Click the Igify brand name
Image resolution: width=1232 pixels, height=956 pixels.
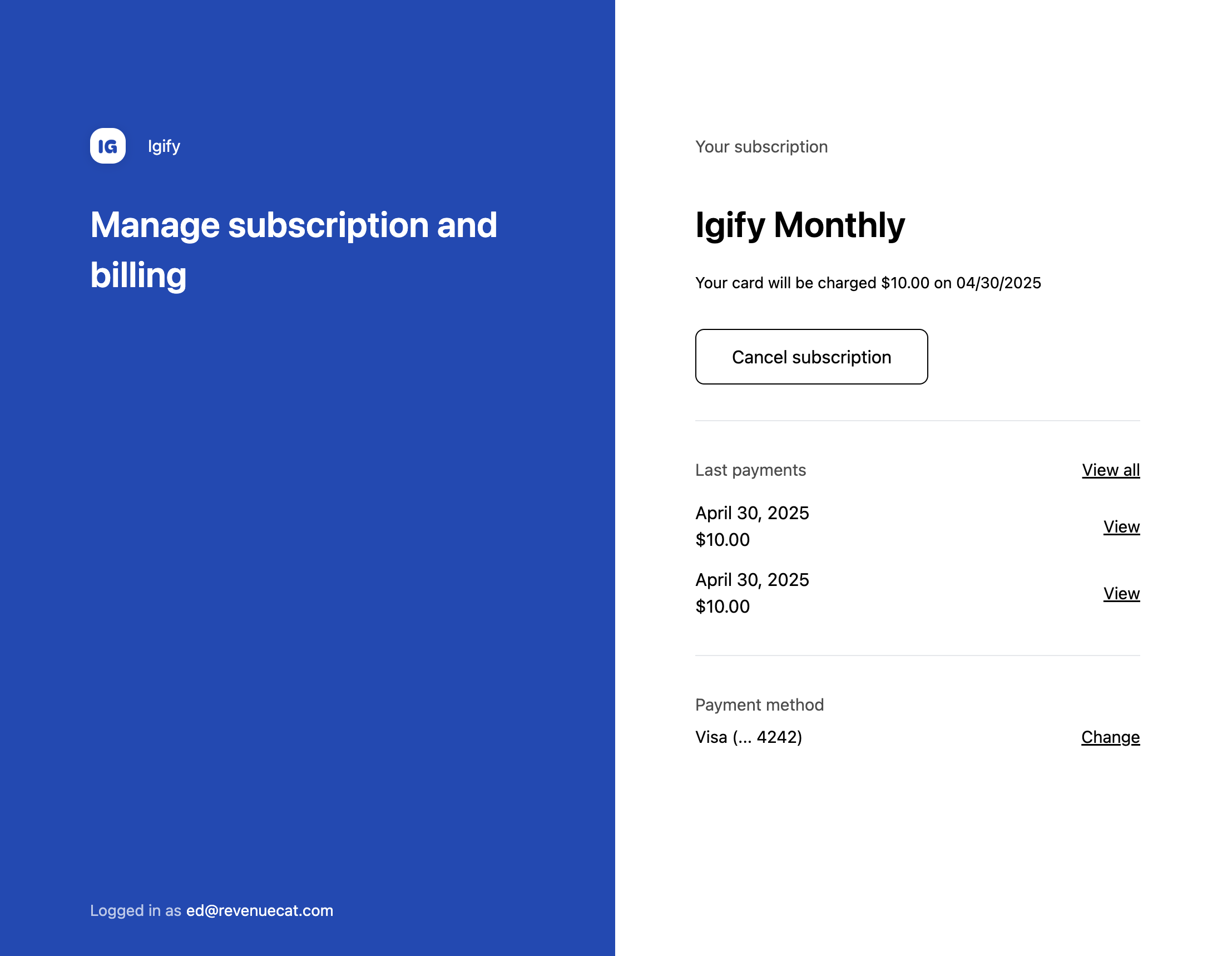click(x=164, y=146)
